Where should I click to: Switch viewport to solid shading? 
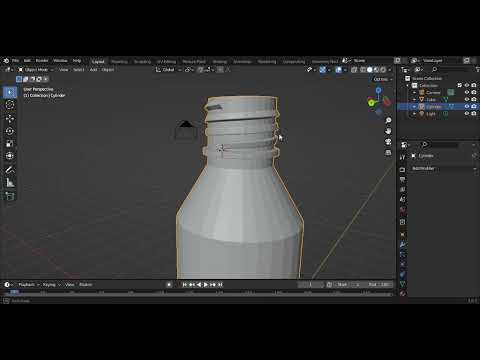(x=370, y=70)
